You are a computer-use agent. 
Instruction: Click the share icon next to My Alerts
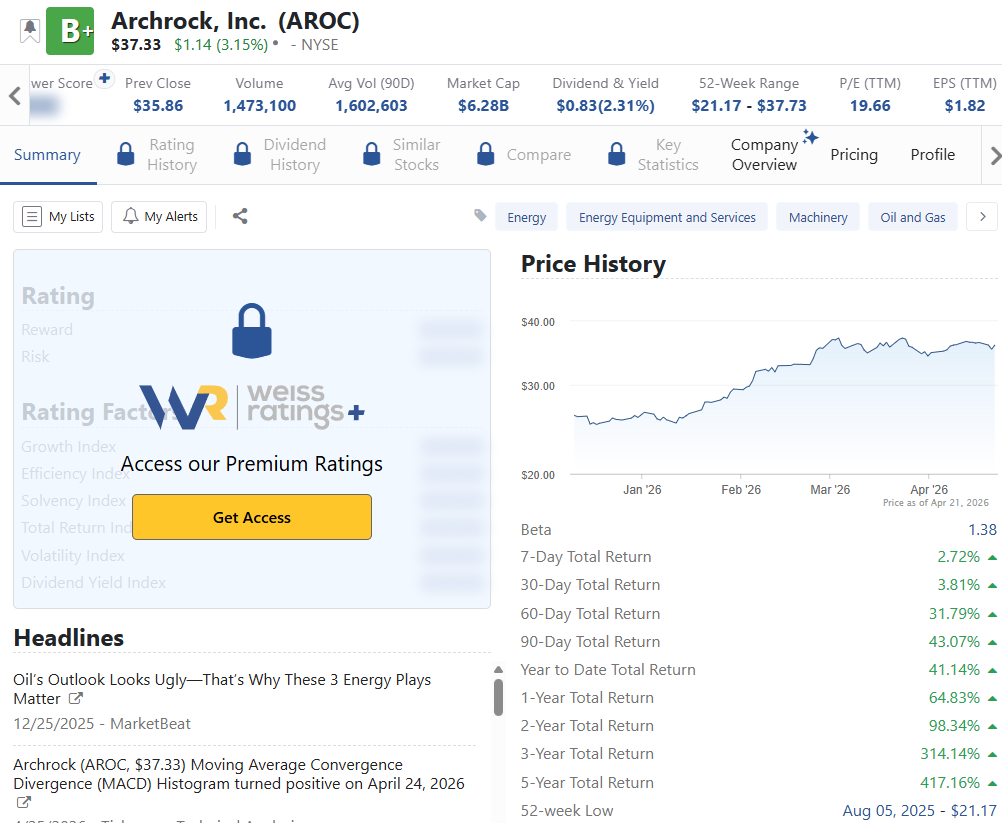point(240,216)
